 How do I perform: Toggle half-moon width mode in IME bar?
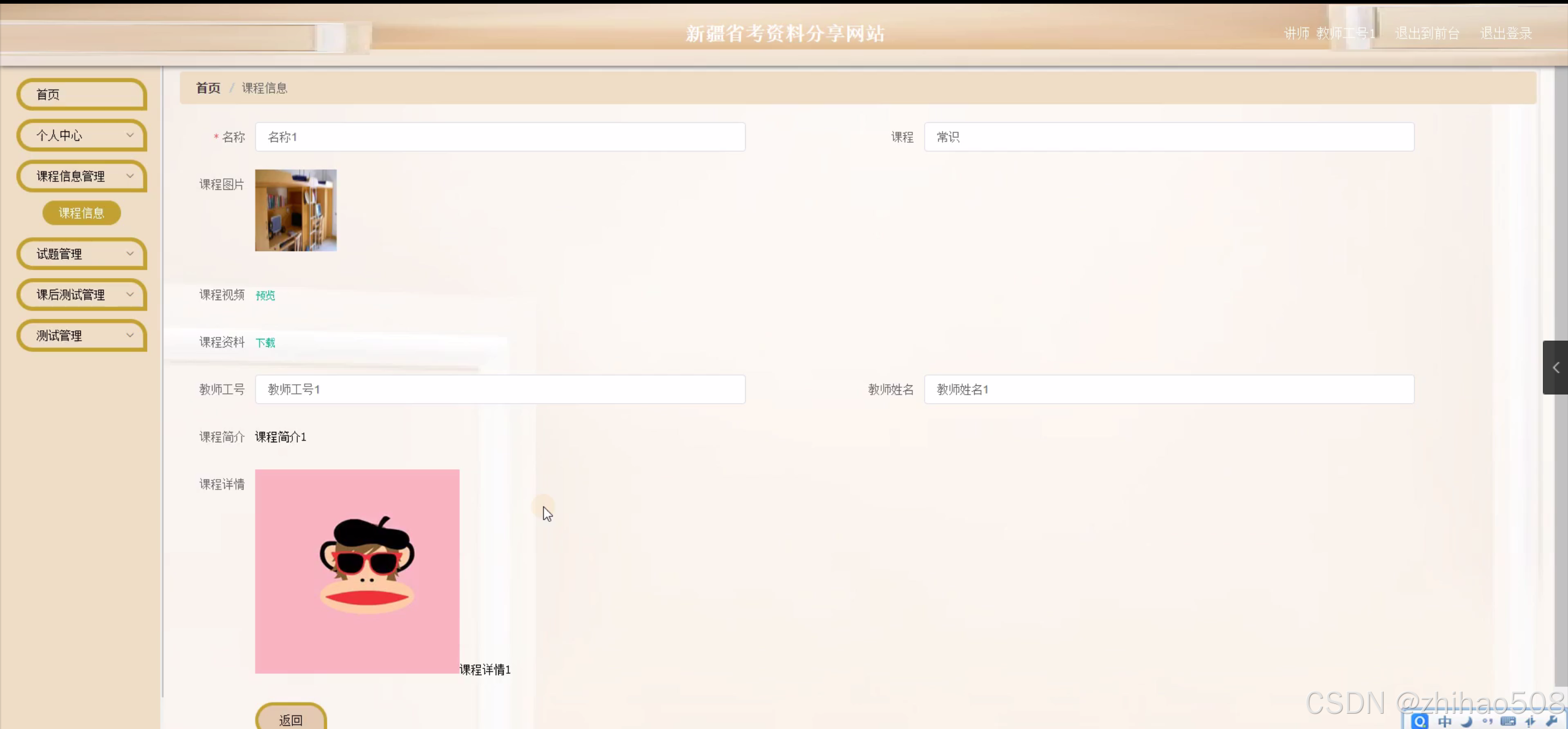tap(1466, 721)
